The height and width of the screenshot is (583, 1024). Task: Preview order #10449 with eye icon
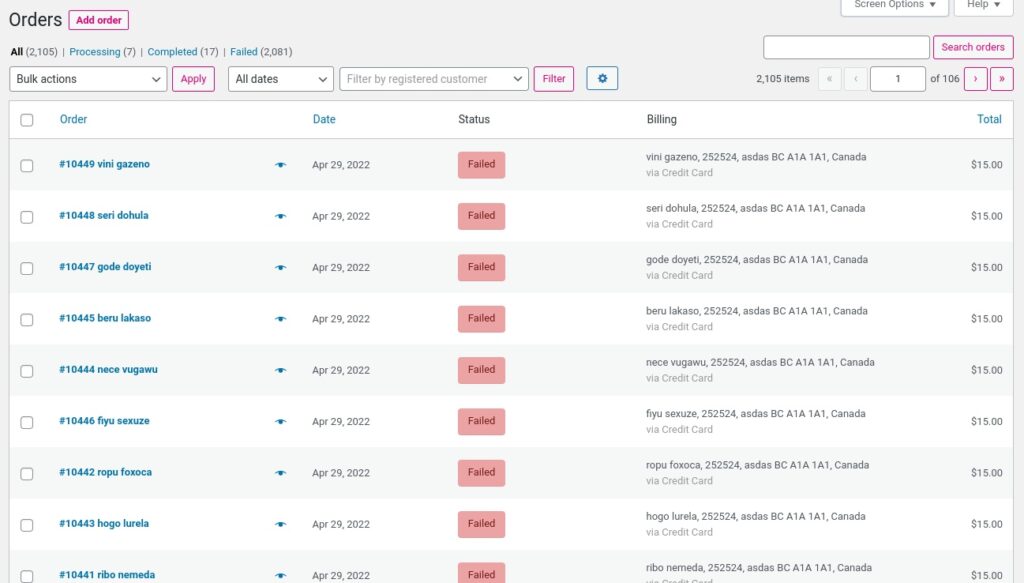coord(280,165)
